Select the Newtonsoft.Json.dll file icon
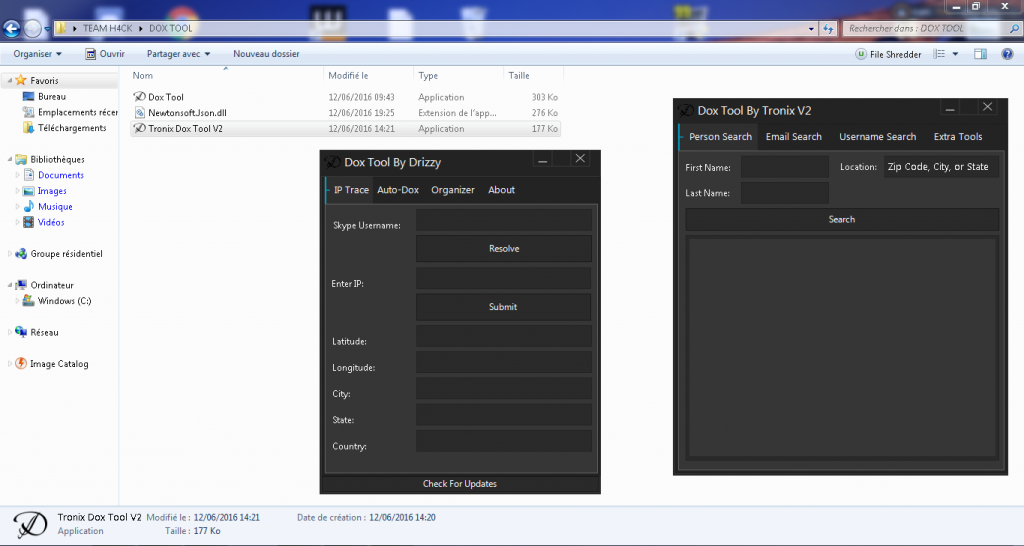This screenshot has height=546, width=1024. click(140, 113)
